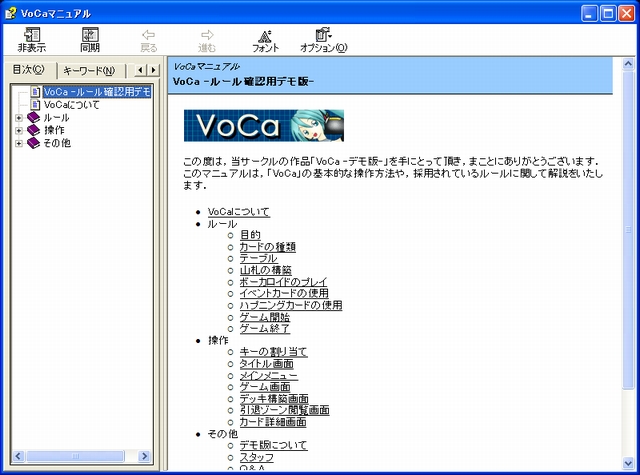Image resolution: width=640 pixels, height=475 pixels.
Task: Open the ゲーム画面 link
Action: coord(265,387)
